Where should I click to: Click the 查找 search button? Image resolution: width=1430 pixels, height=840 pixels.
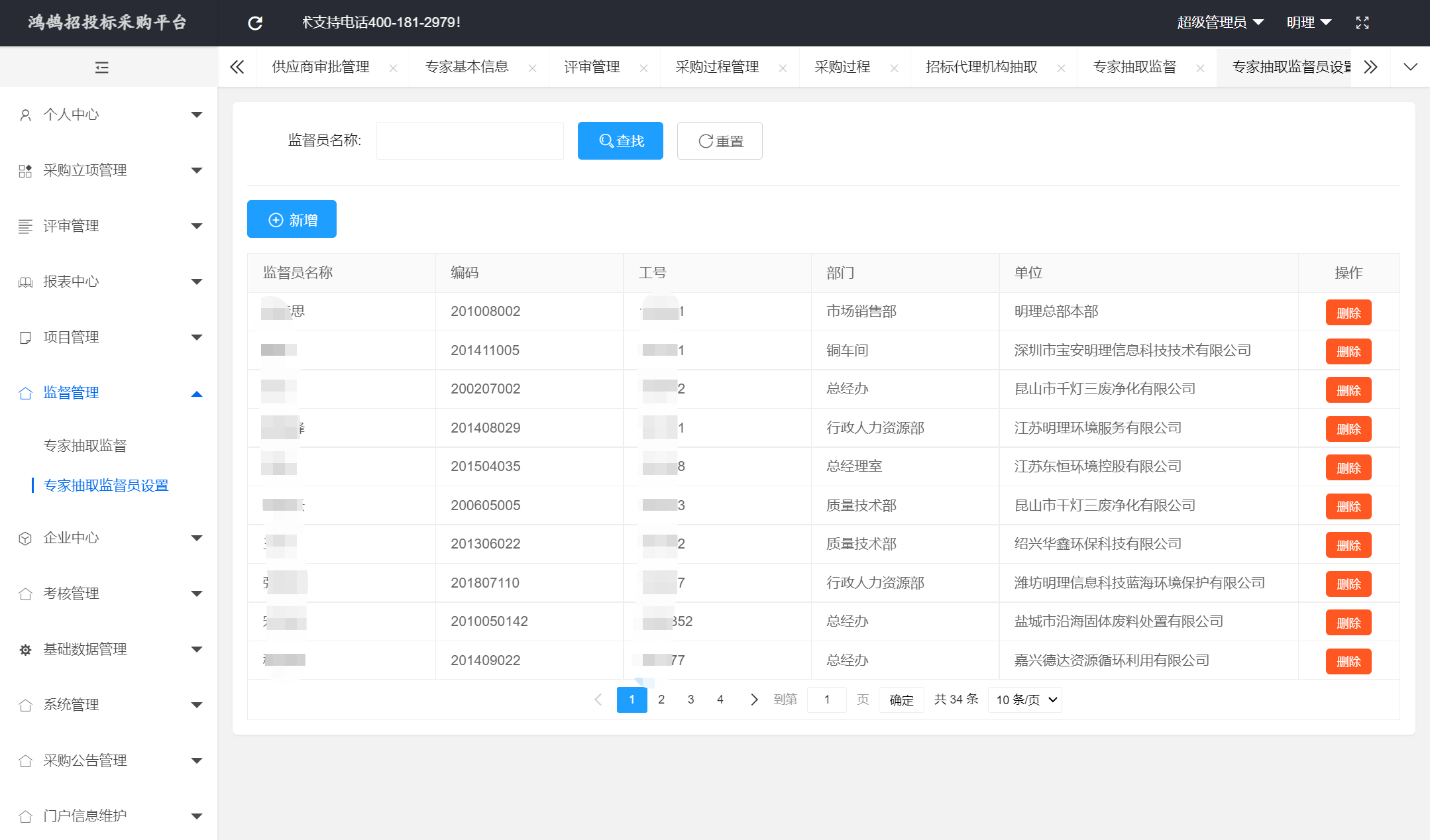(620, 140)
